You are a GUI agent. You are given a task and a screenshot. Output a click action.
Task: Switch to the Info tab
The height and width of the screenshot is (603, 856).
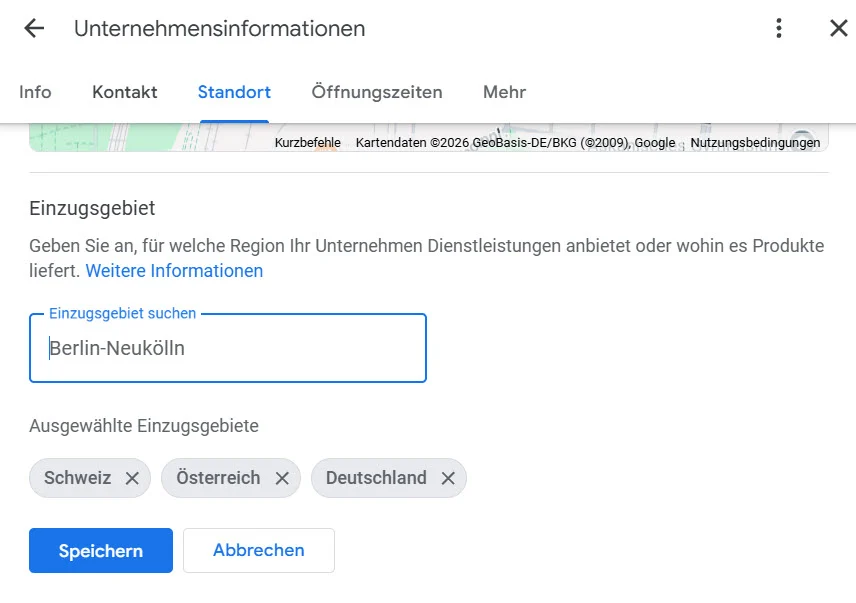[35, 92]
